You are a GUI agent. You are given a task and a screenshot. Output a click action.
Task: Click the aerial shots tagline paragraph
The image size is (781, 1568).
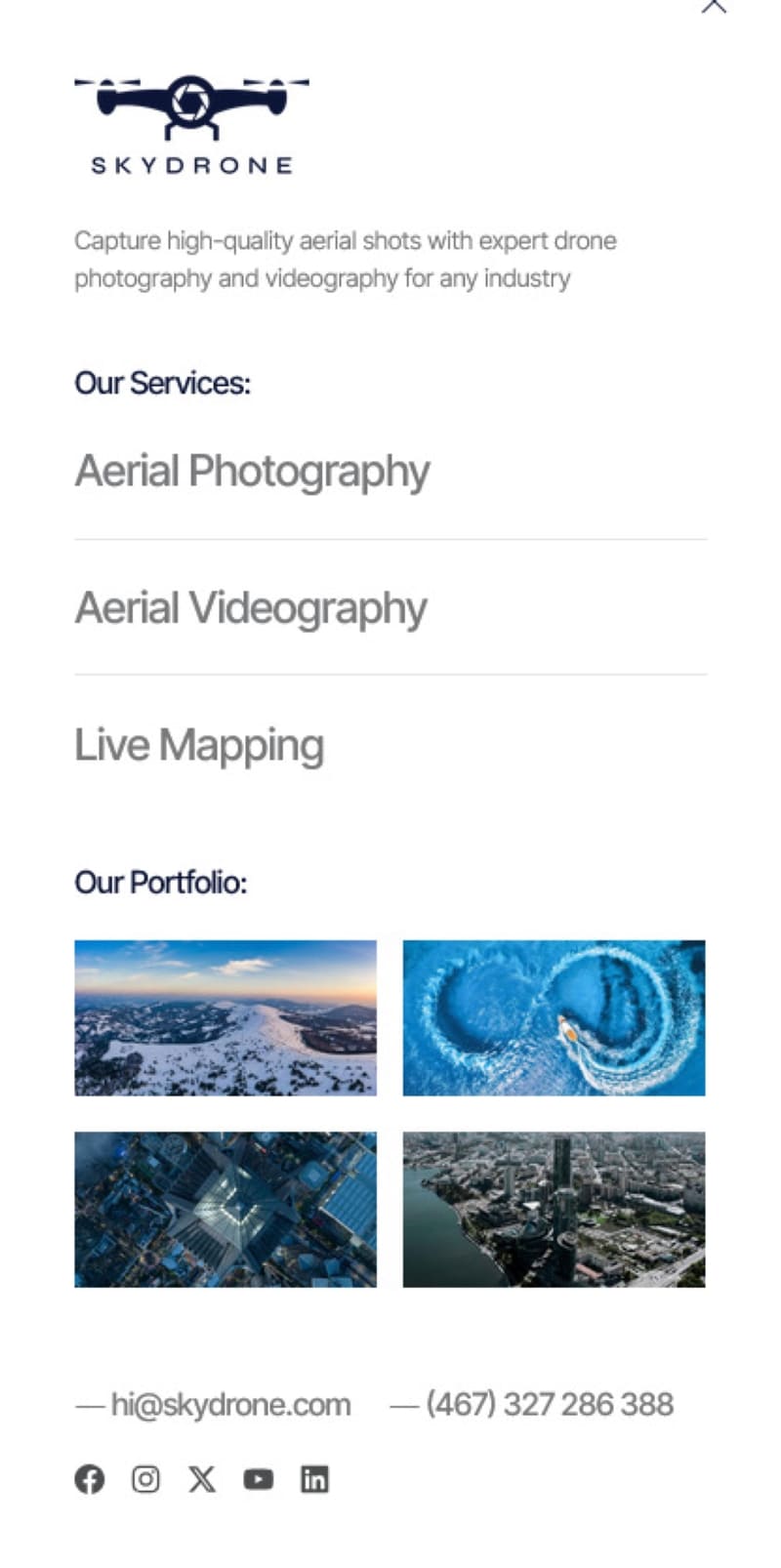point(346,260)
